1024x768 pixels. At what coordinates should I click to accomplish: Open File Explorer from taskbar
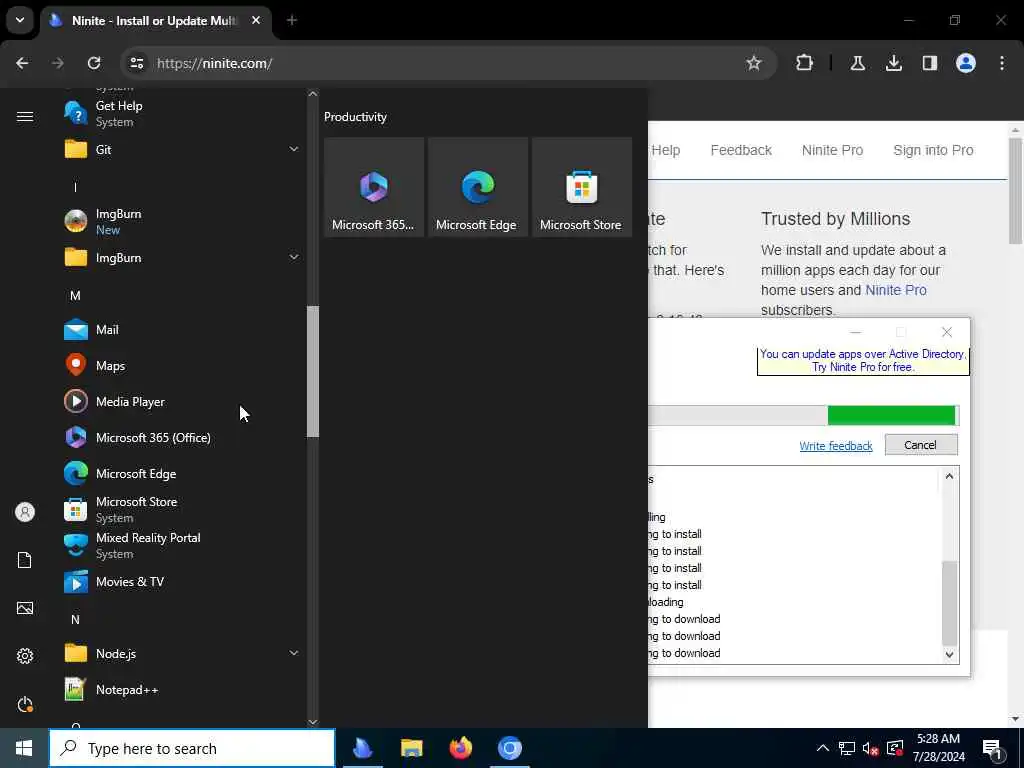pos(411,748)
